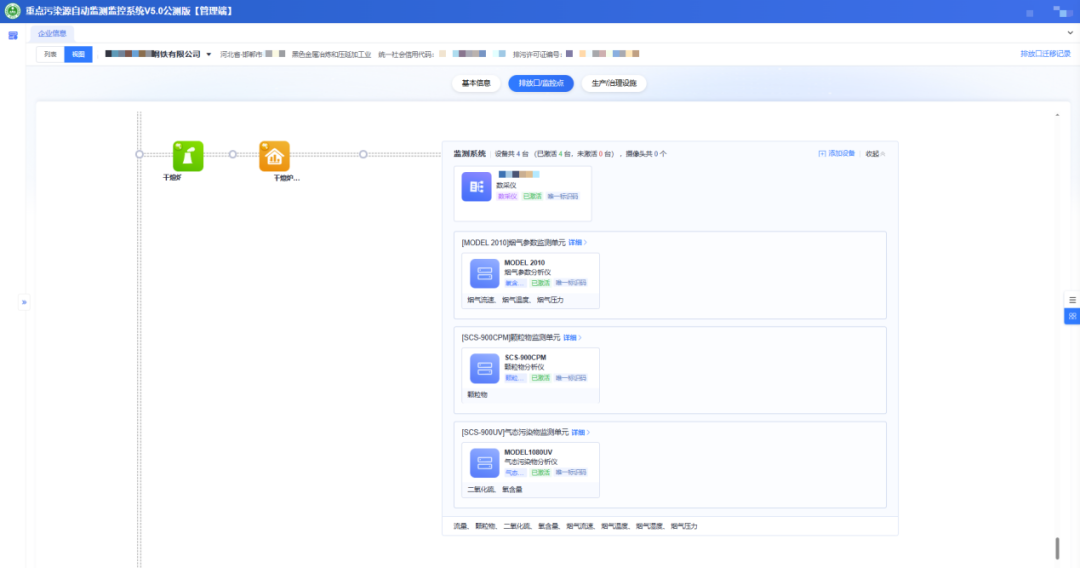Switch to 视图 diagram view
Viewport: 1080px width, 568px height.
(78, 54)
